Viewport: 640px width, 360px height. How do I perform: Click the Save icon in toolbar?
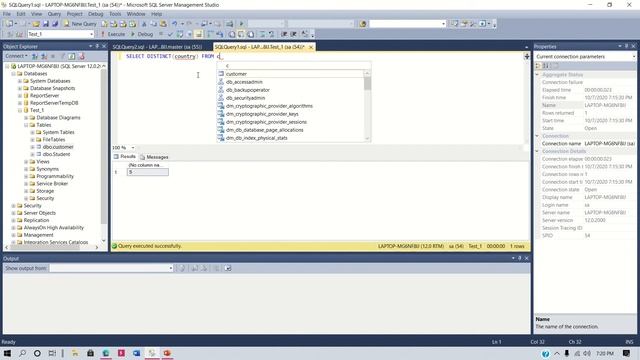click(46, 24)
